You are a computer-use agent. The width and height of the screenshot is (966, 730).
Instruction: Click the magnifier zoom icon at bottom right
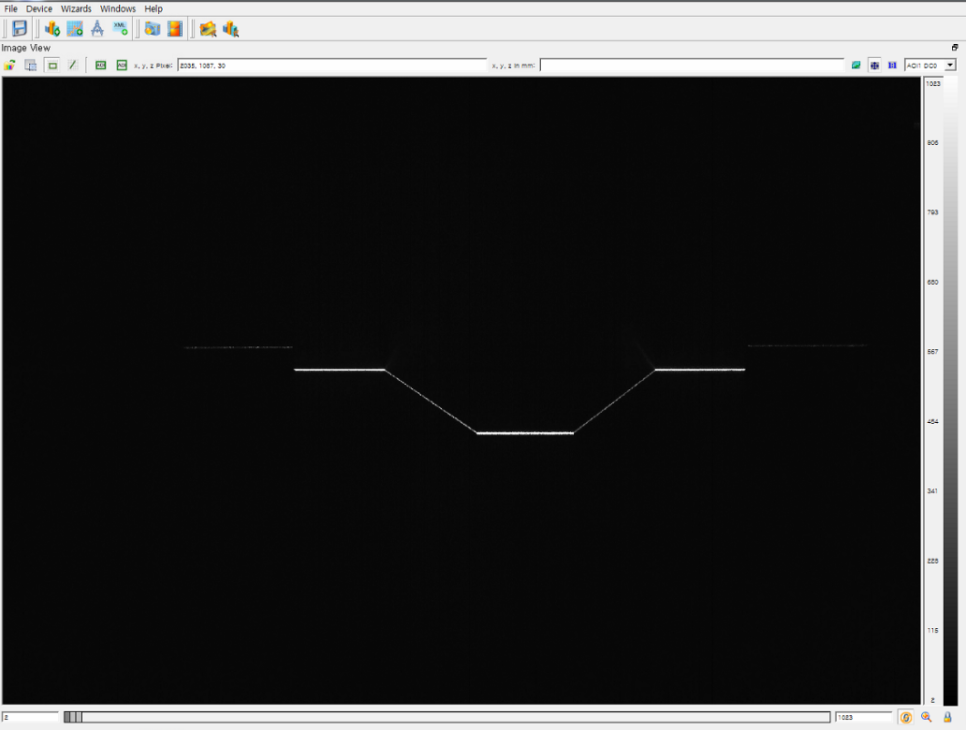(926, 717)
